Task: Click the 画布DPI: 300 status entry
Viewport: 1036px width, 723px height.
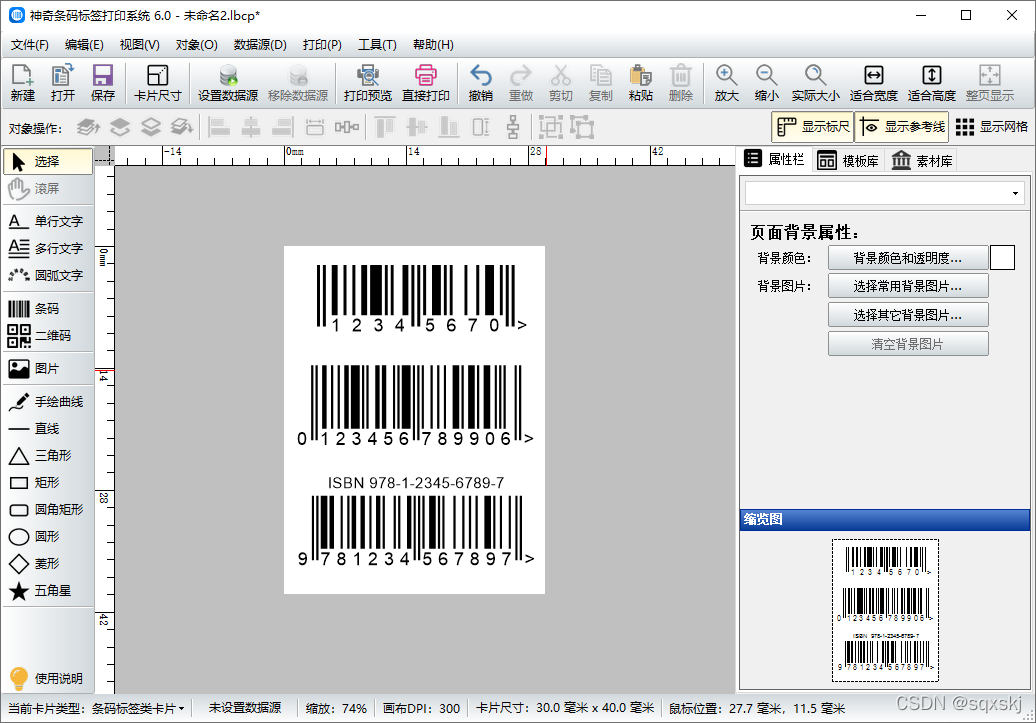Action: pyautogui.click(x=422, y=708)
